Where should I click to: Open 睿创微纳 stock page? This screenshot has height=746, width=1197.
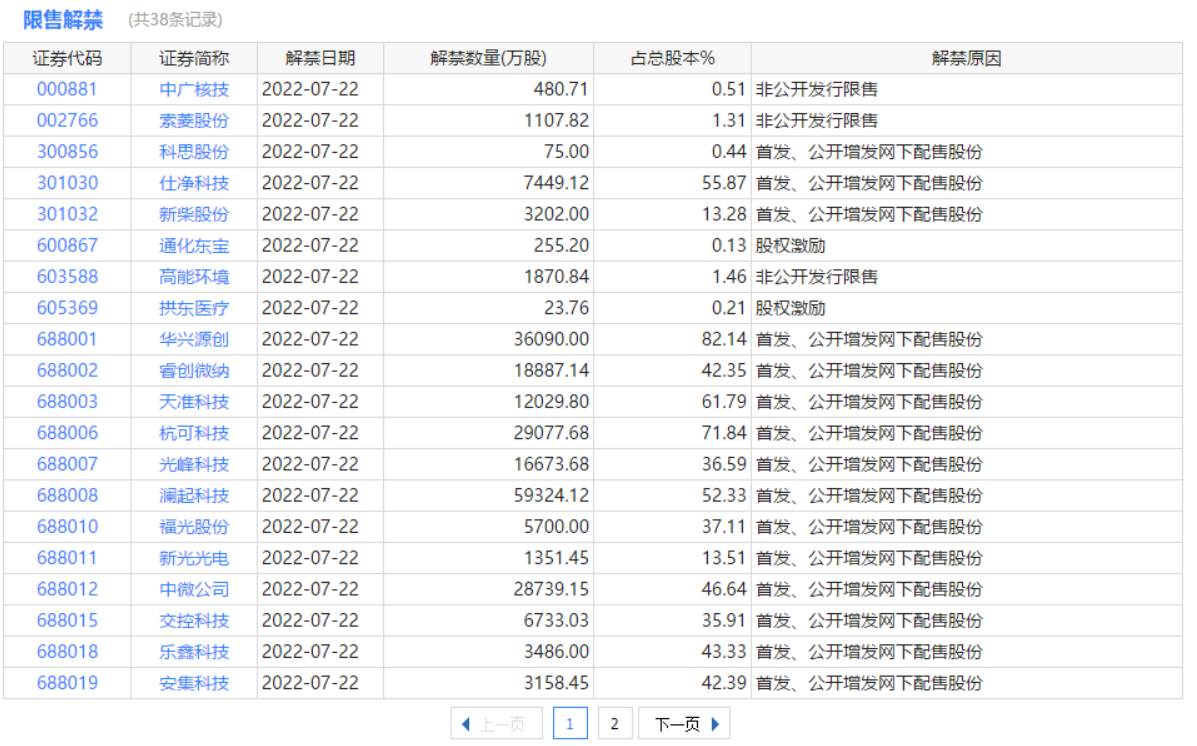click(194, 370)
